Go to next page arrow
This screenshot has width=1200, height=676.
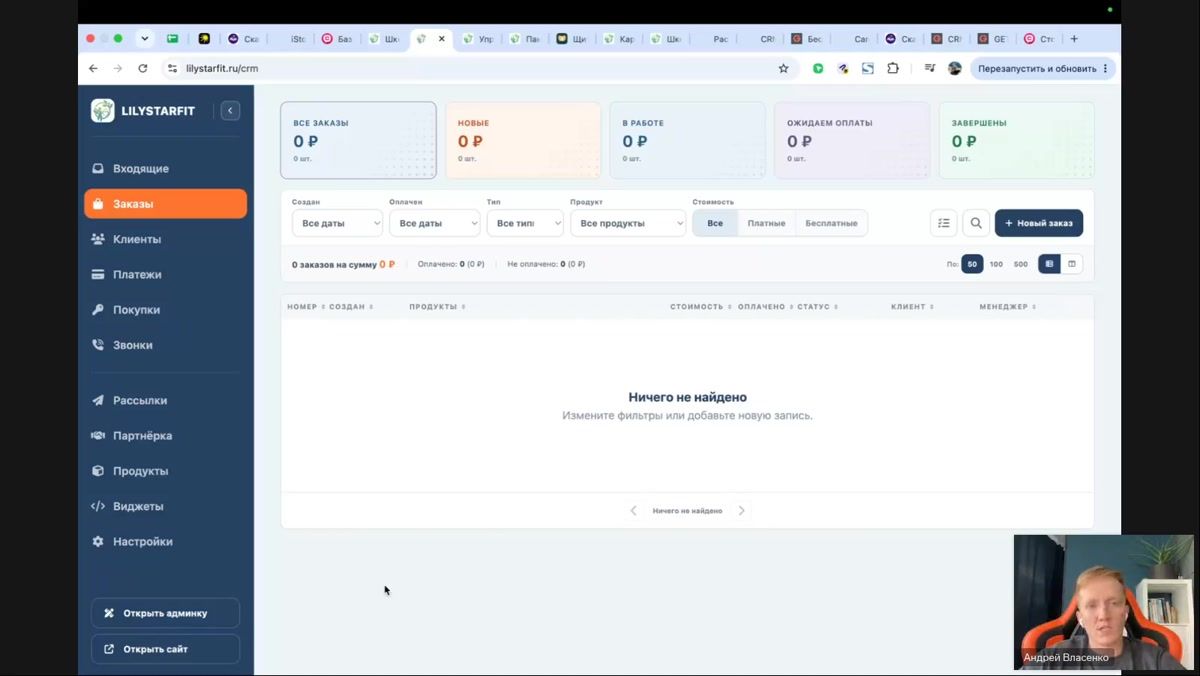[x=741, y=511]
